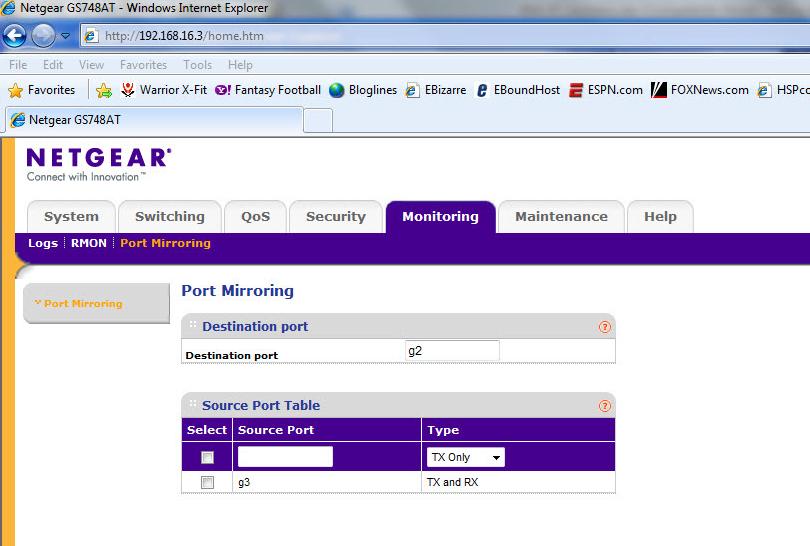Switch to the Maintenance tab
Screen dimensions: 810x546
point(562,216)
